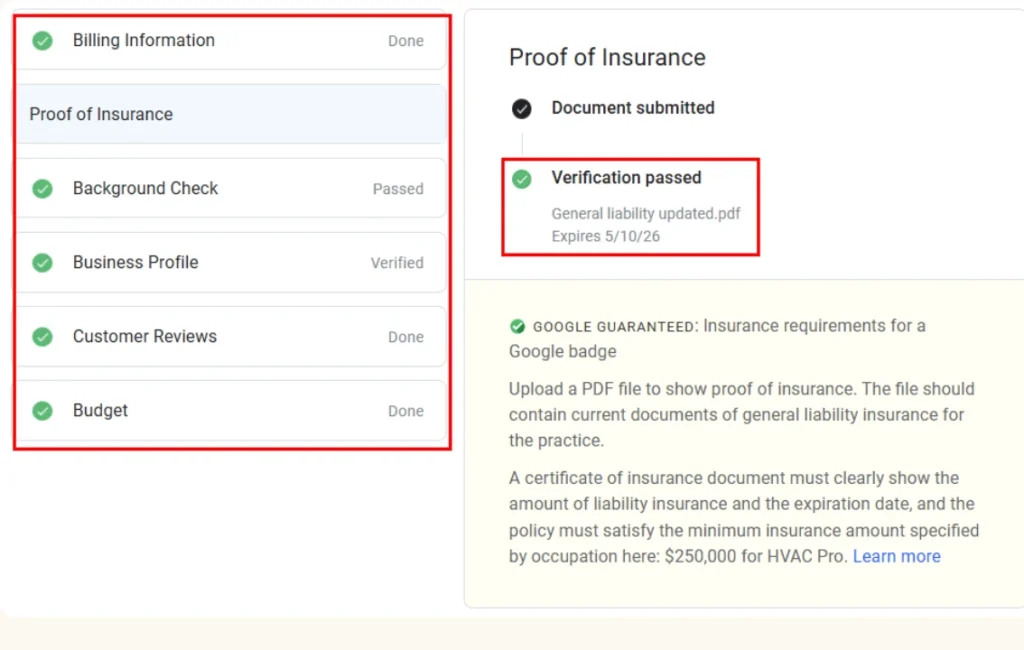Screen dimensions: 1024x650
Task: Click the Expires 5/10/26 date text
Action: point(605,237)
